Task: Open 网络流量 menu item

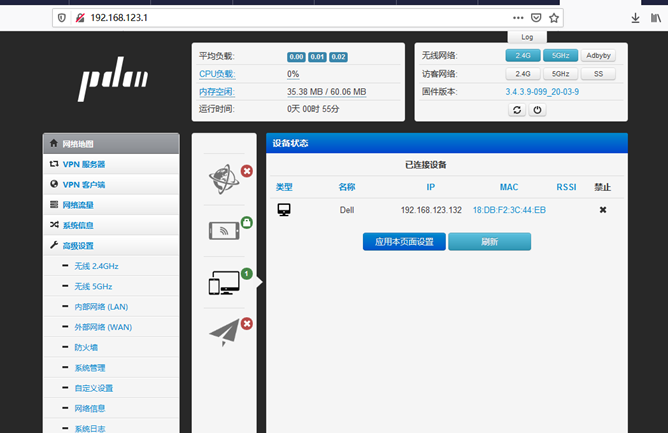Action: 111,205
